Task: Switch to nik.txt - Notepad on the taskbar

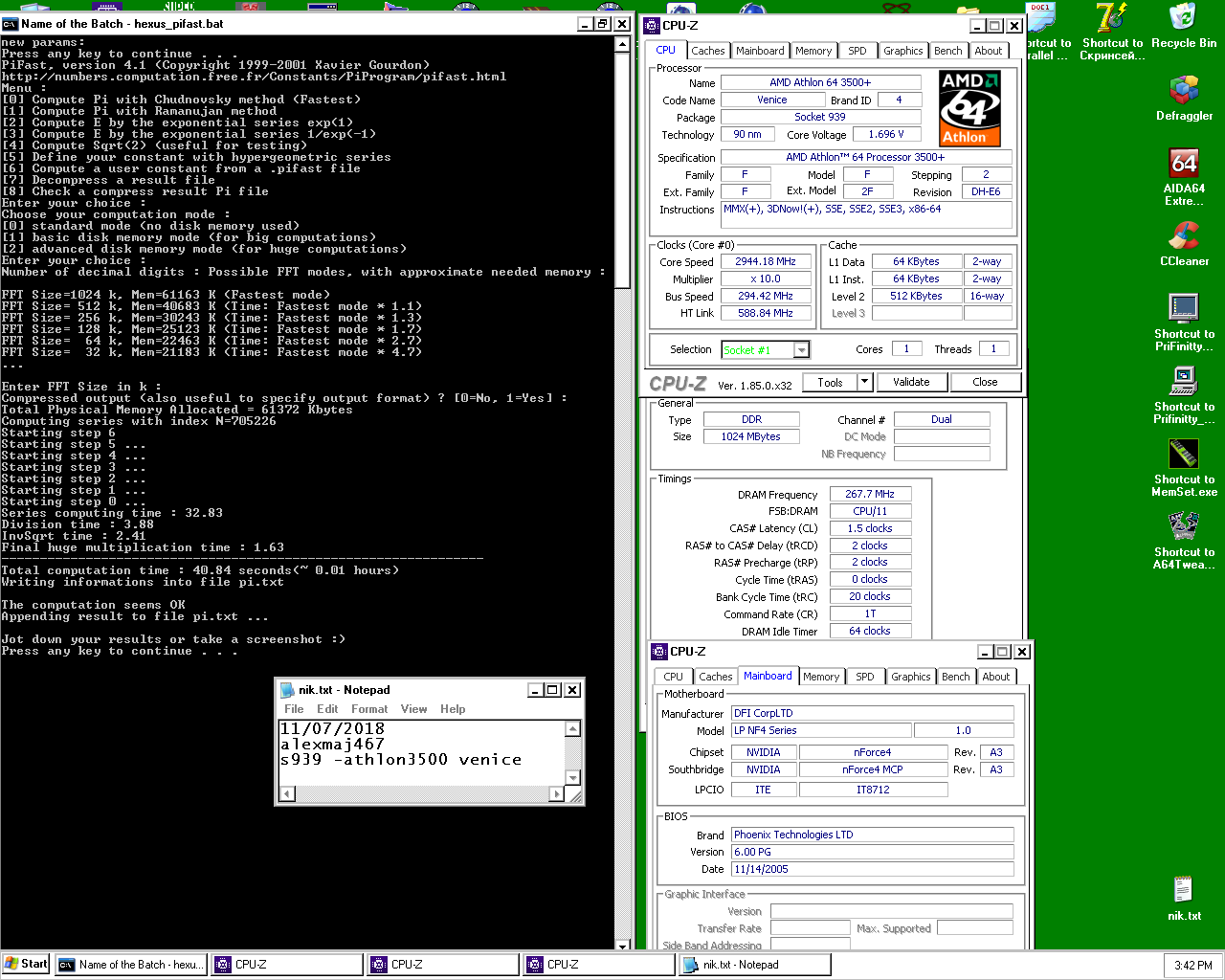Action: (x=755, y=965)
